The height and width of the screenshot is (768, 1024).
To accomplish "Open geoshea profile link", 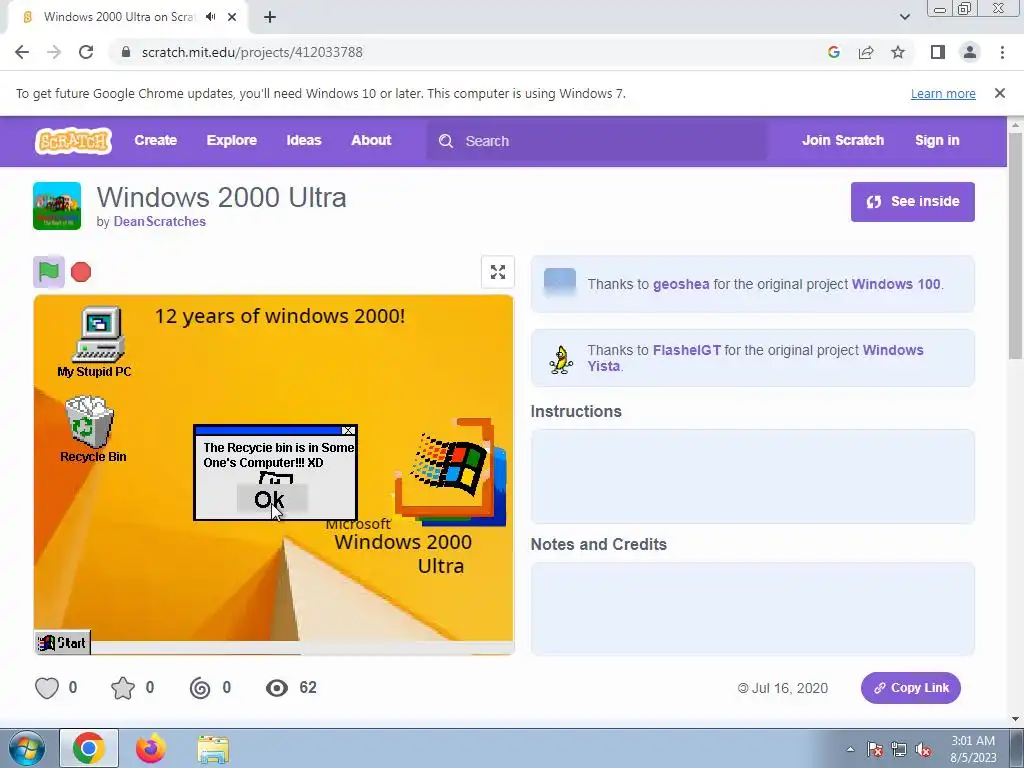I will click(681, 284).
